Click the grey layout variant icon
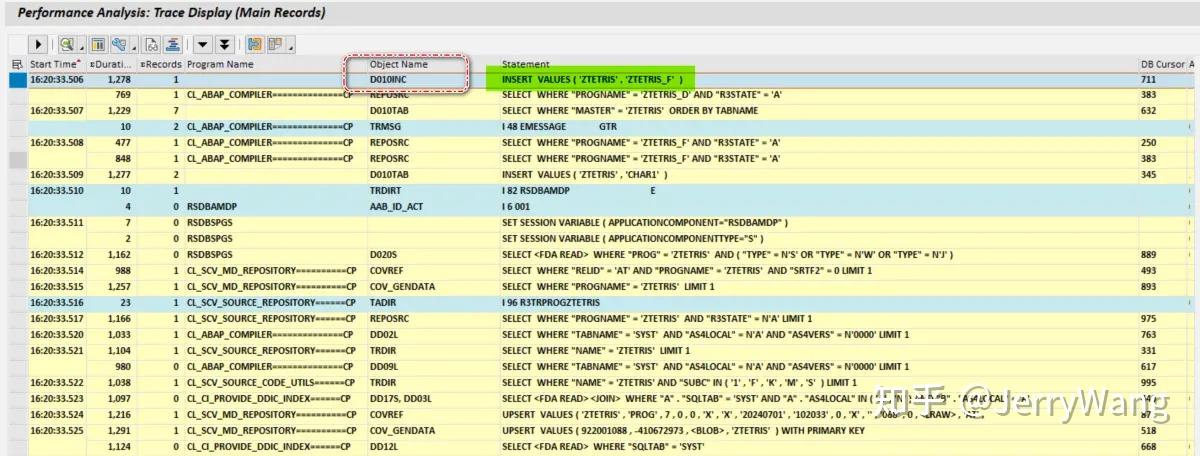Screen dimensions: 1200x456 point(274,44)
